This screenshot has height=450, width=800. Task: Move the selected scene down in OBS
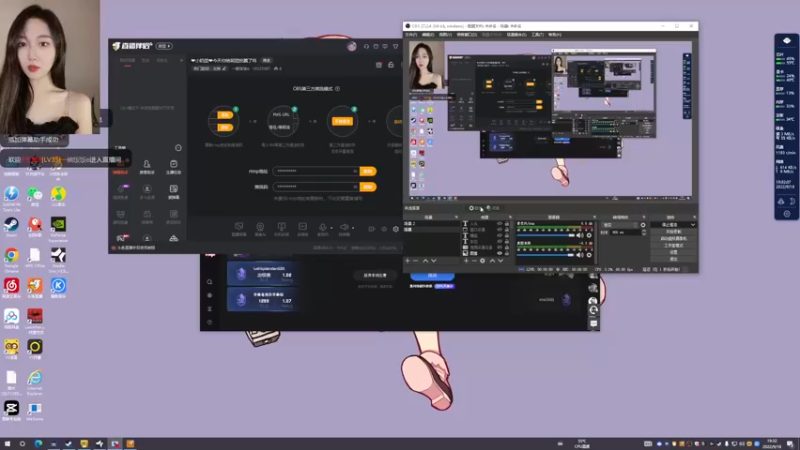pyautogui.click(x=434, y=261)
